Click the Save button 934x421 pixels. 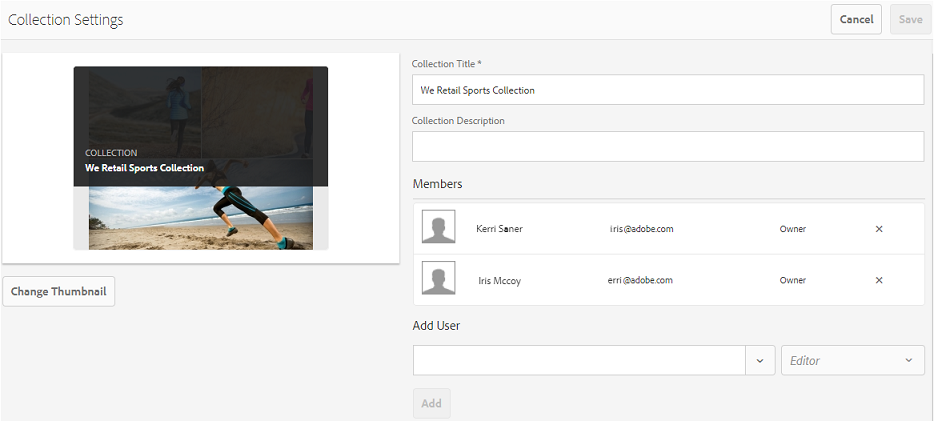910,20
